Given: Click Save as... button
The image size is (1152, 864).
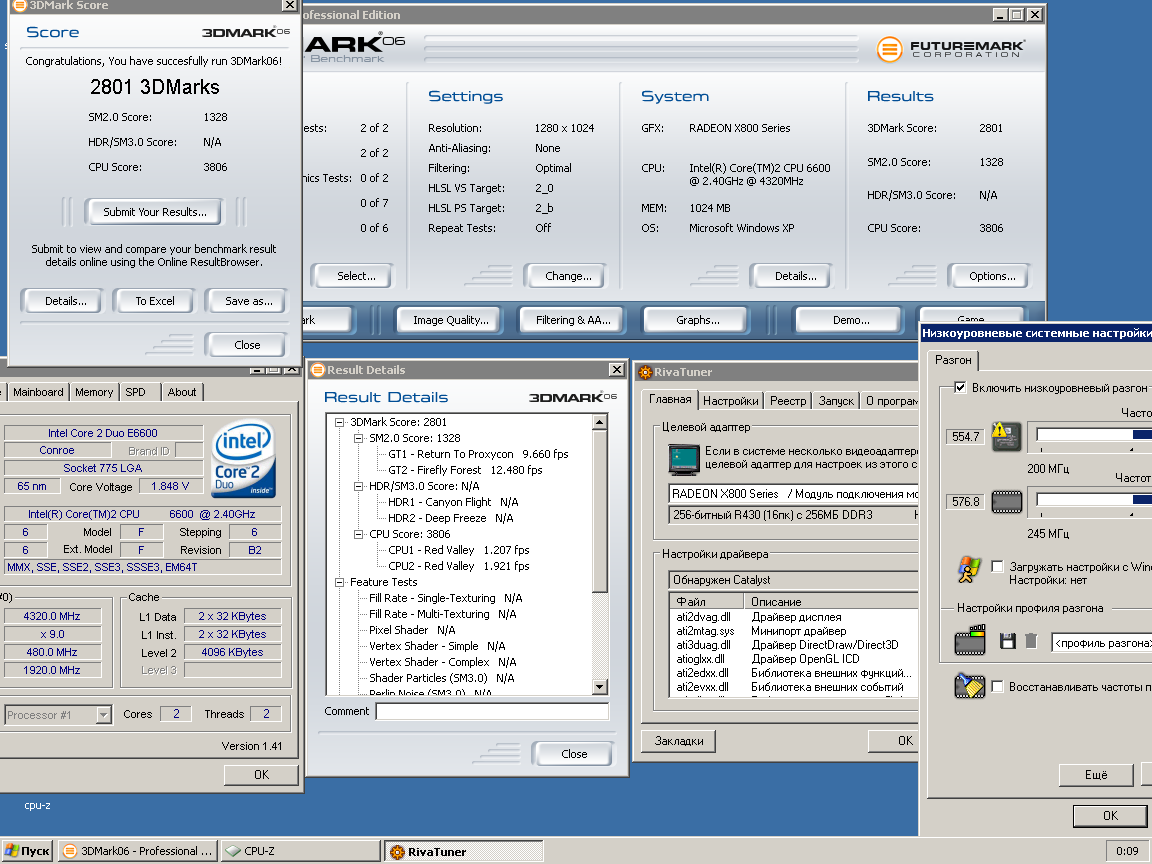Looking at the screenshot, I should click(x=248, y=301).
